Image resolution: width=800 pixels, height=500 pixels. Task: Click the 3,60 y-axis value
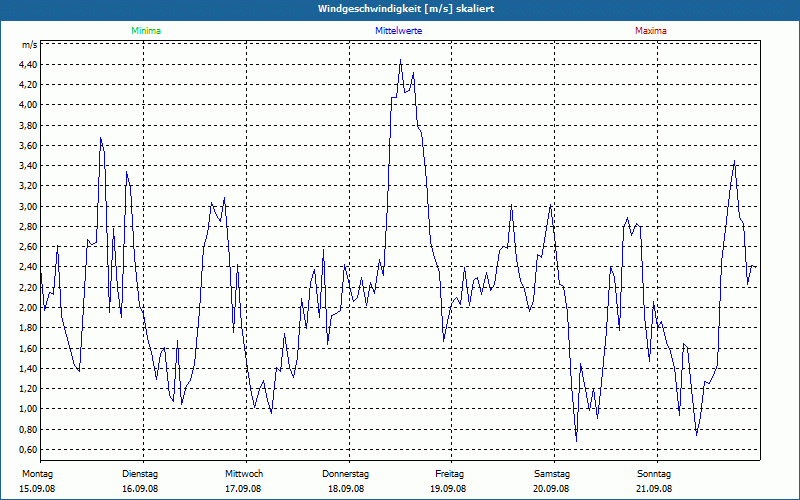(x=29, y=146)
